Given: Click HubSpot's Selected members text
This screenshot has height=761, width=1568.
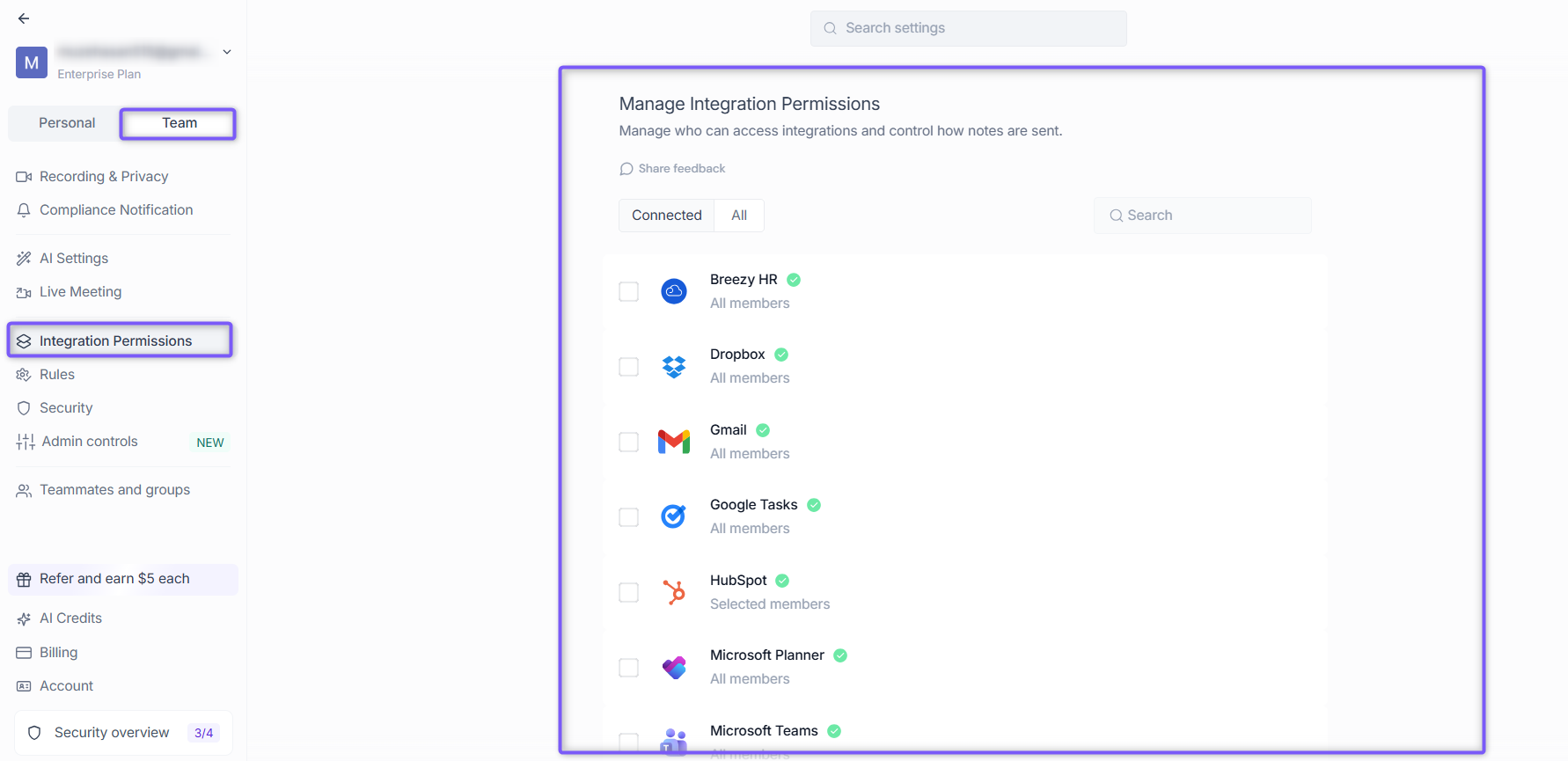Looking at the screenshot, I should 770,604.
